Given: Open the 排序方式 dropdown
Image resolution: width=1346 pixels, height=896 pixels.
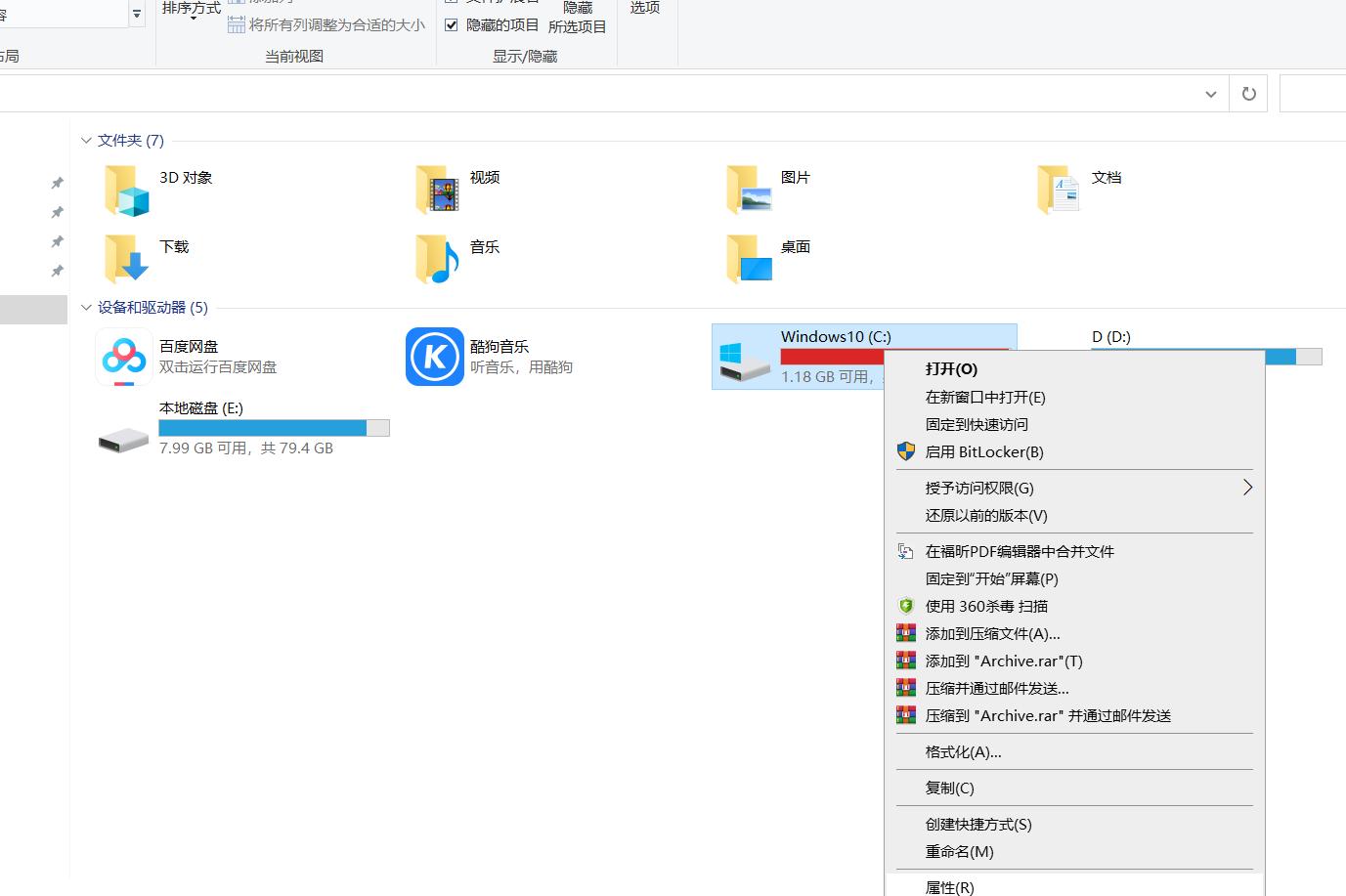Looking at the screenshot, I should [190, 12].
